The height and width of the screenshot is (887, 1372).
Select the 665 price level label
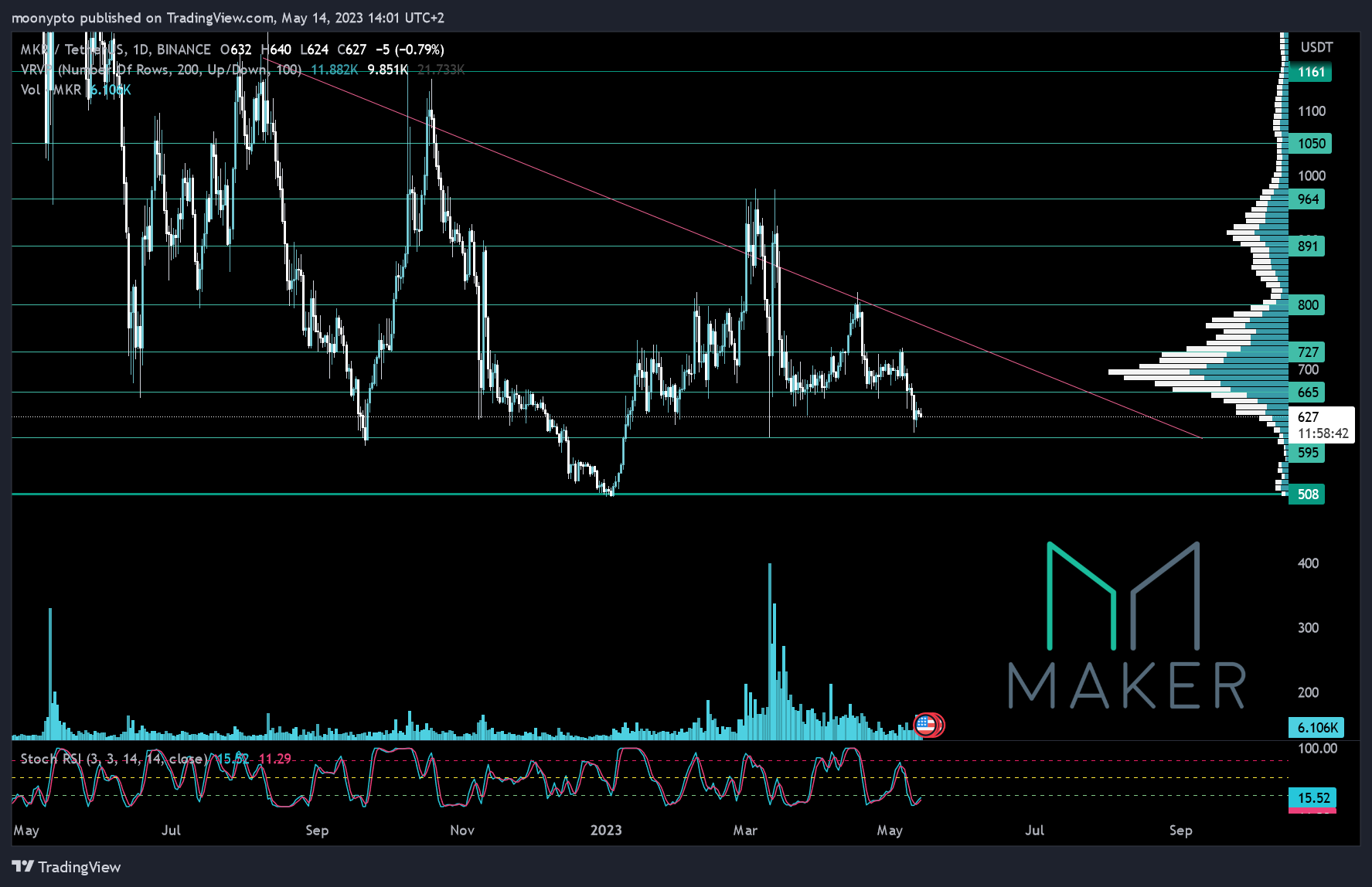pyautogui.click(x=1307, y=393)
